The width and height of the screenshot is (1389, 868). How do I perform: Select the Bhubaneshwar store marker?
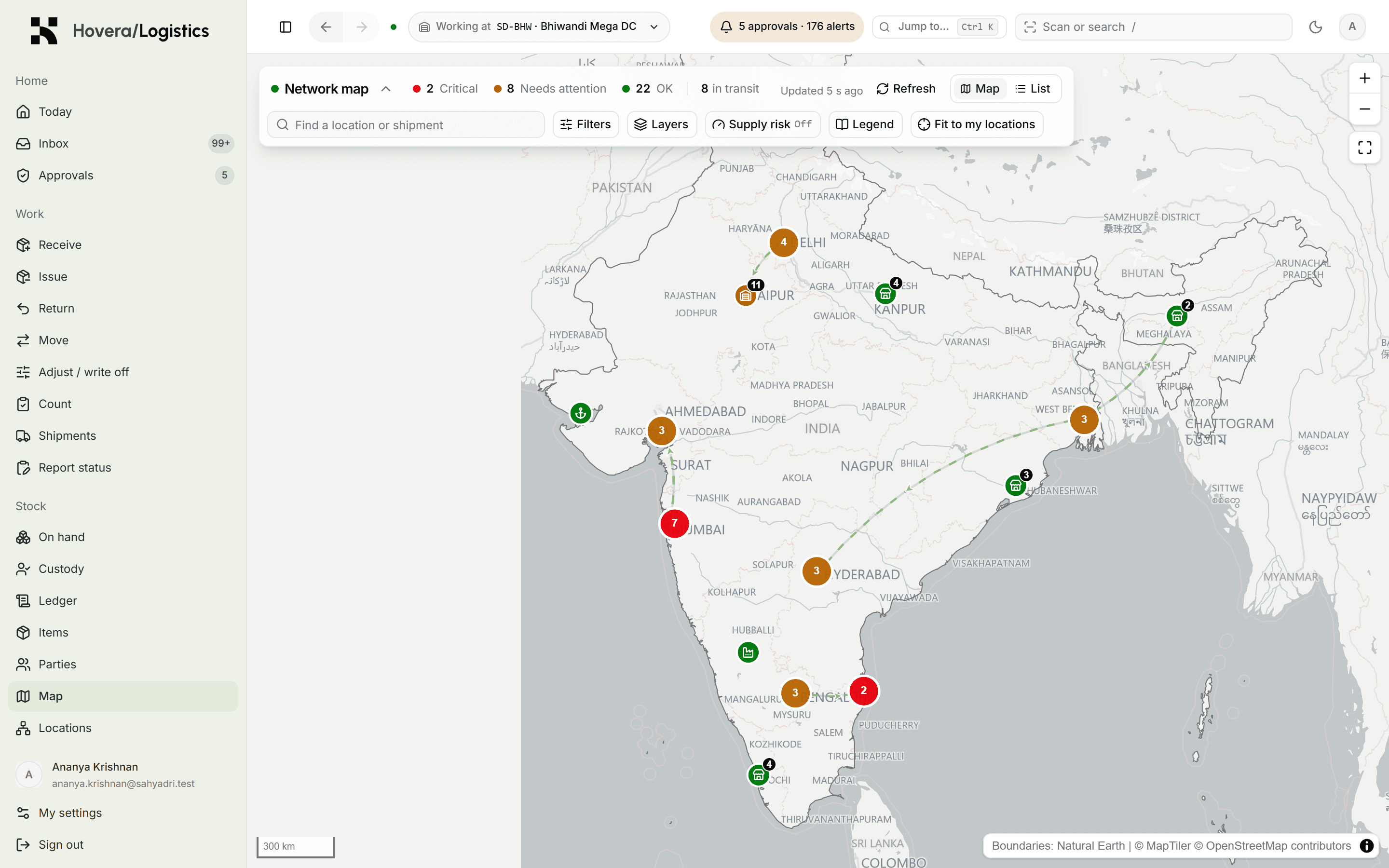click(x=1015, y=486)
